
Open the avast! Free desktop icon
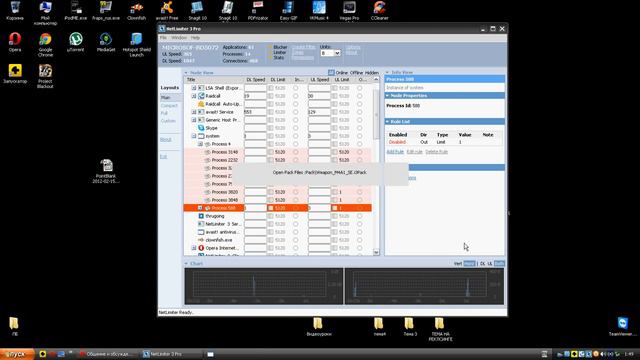167,10
